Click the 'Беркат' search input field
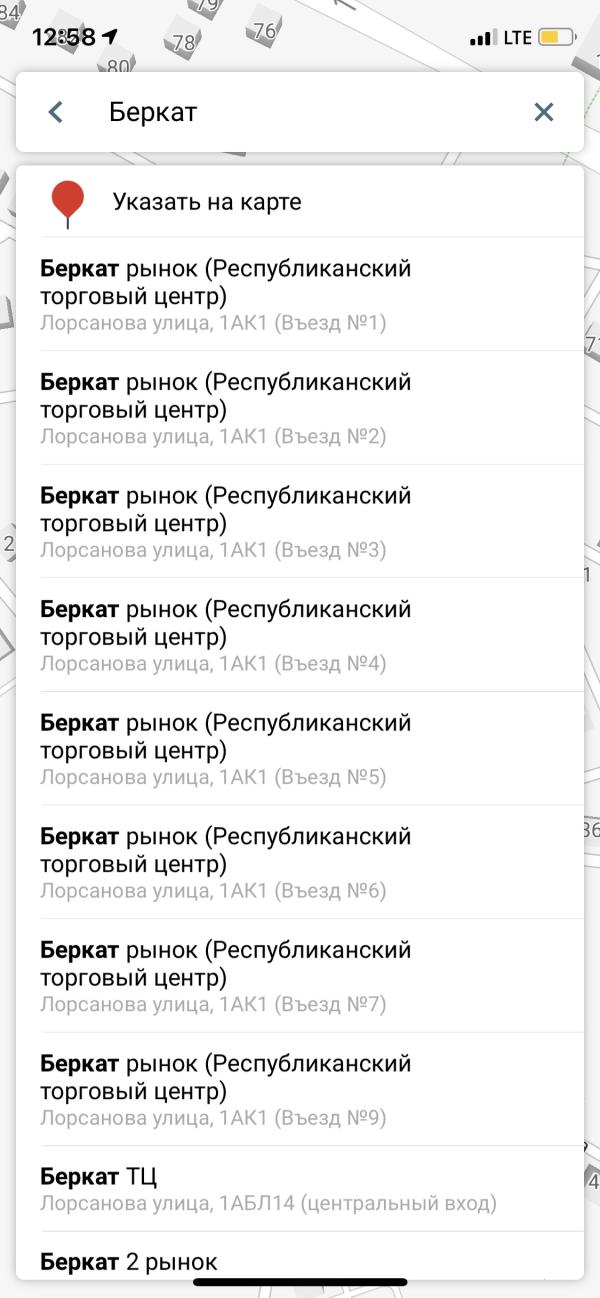 (x=300, y=112)
